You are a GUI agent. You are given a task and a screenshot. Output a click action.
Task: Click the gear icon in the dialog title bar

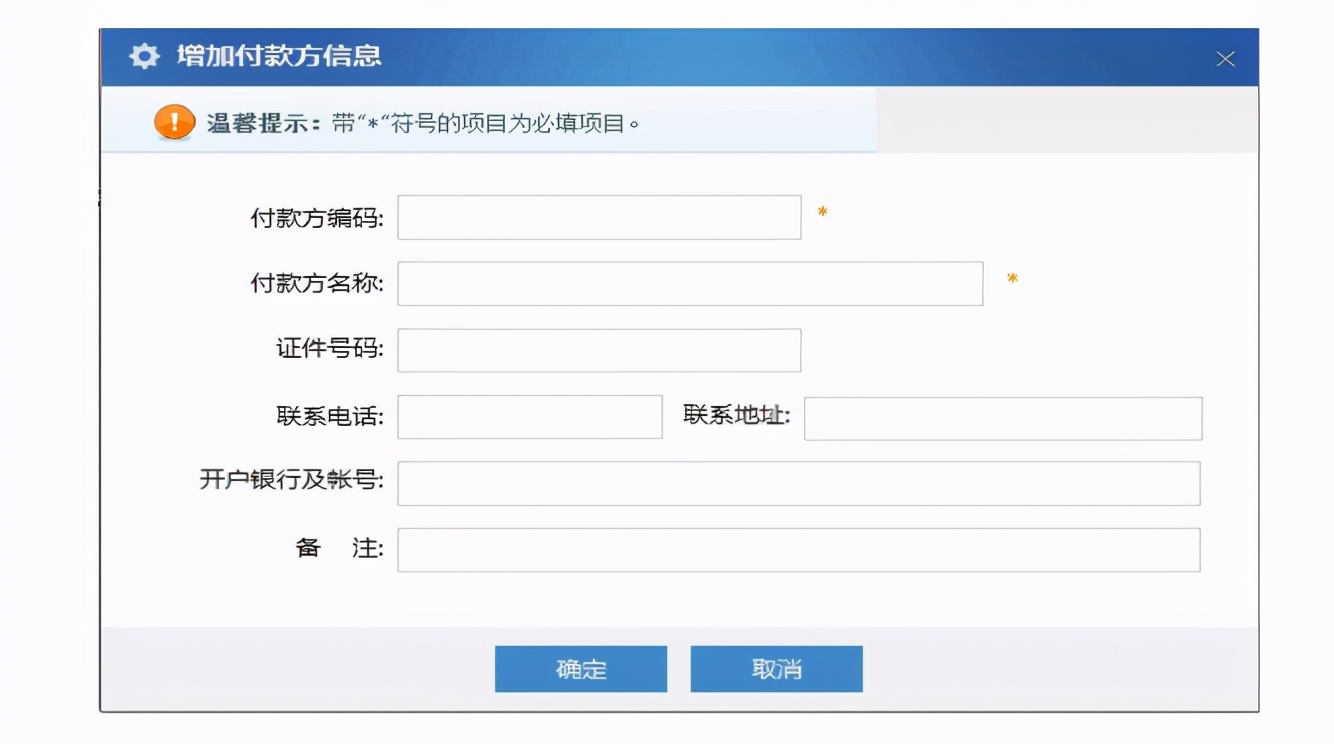point(143,57)
